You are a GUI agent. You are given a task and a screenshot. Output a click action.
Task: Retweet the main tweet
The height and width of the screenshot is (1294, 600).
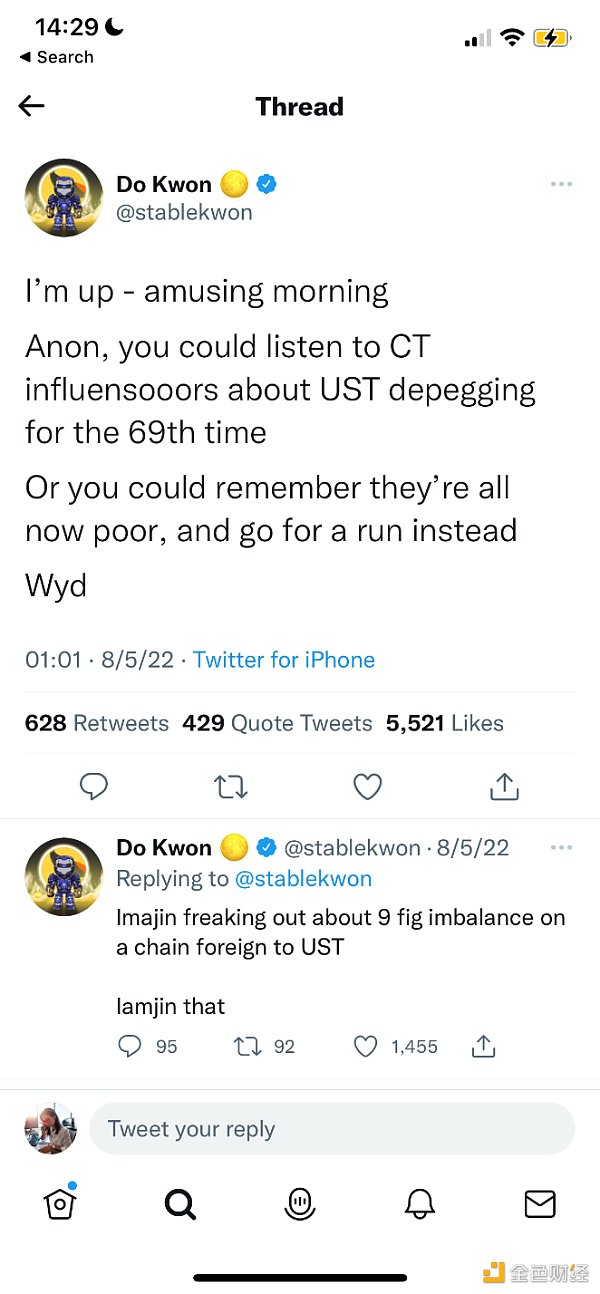(x=231, y=787)
